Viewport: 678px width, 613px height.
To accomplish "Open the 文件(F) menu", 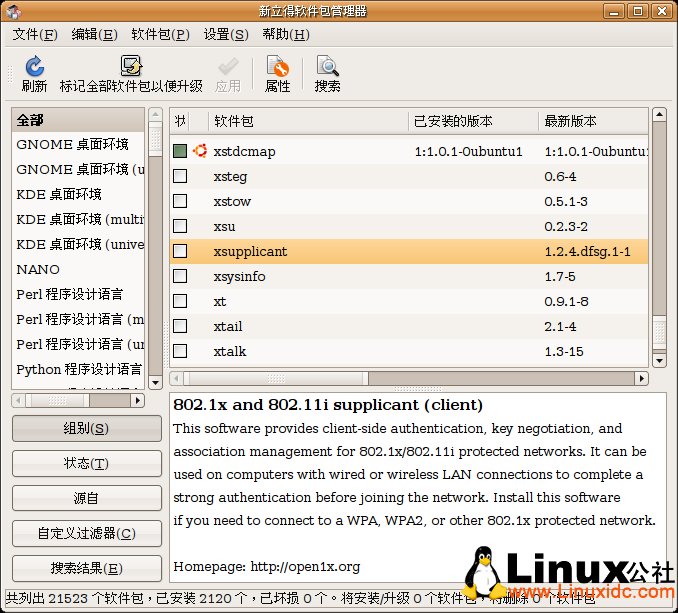I will tap(35, 34).
